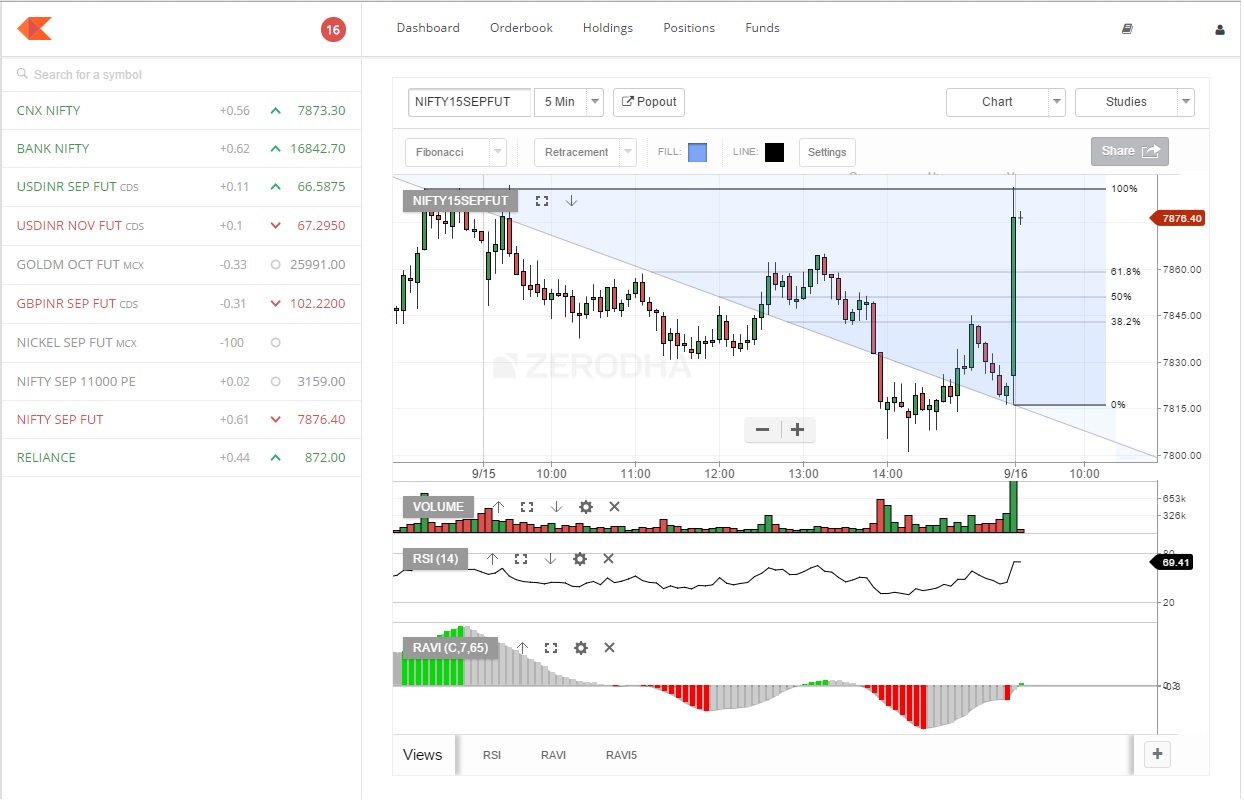Image resolution: width=1244 pixels, height=812 pixels.
Task: Move the VOLUME panel up
Action: (x=498, y=507)
